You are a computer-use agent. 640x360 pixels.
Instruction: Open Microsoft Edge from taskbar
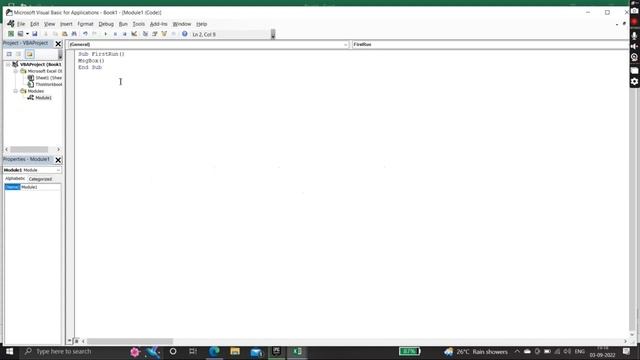click(214, 351)
